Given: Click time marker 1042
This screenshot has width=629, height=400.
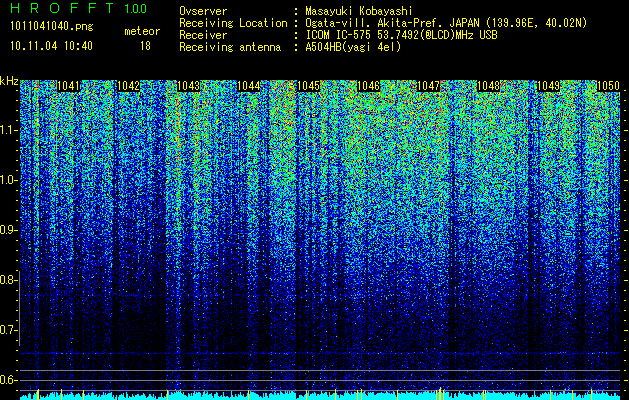Looking at the screenshot, I should (x=129, y=86).
